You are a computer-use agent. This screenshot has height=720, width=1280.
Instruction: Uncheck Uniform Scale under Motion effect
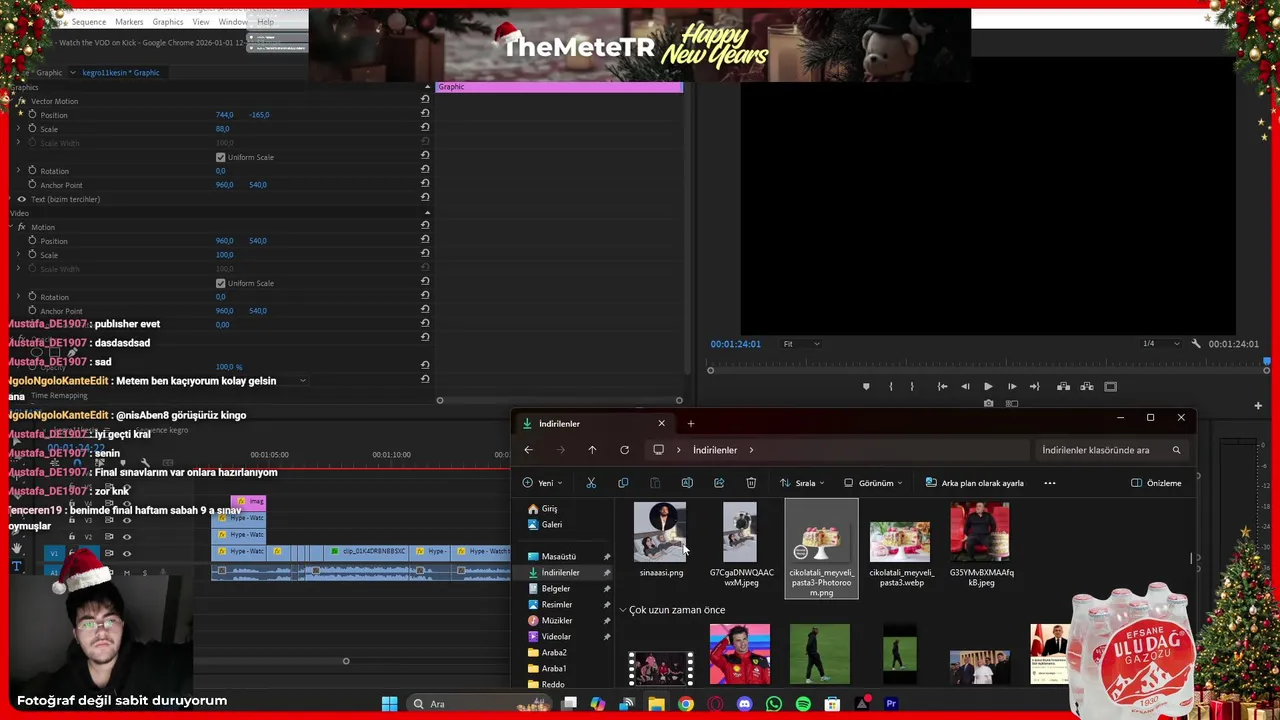click(x=221, y=283)
